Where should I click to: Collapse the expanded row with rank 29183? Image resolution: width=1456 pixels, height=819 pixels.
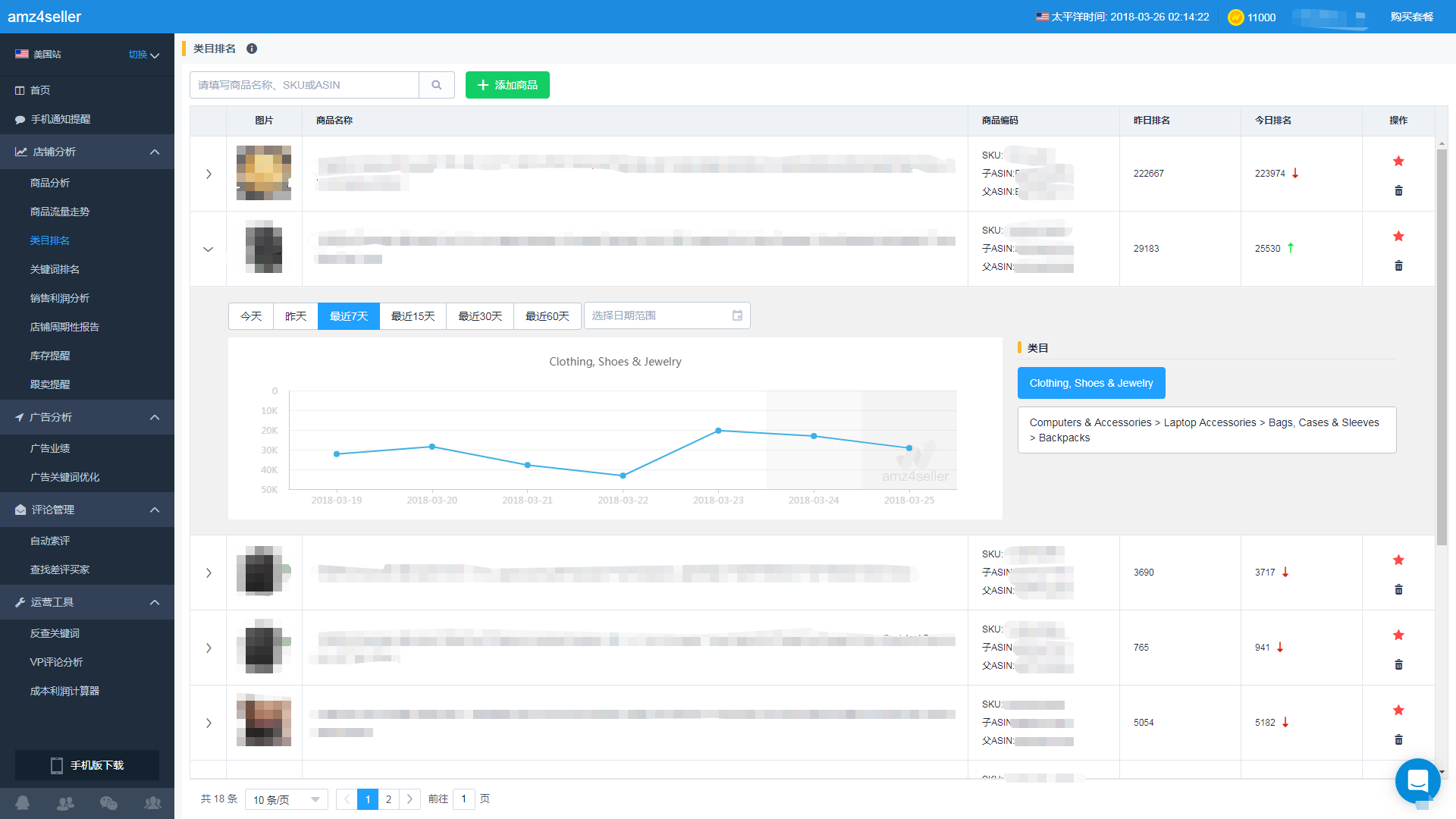(209, 249)
